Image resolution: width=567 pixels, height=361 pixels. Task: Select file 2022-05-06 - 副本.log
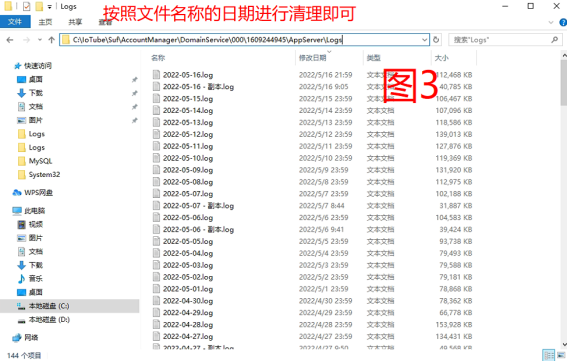click(x=198, y=230)
